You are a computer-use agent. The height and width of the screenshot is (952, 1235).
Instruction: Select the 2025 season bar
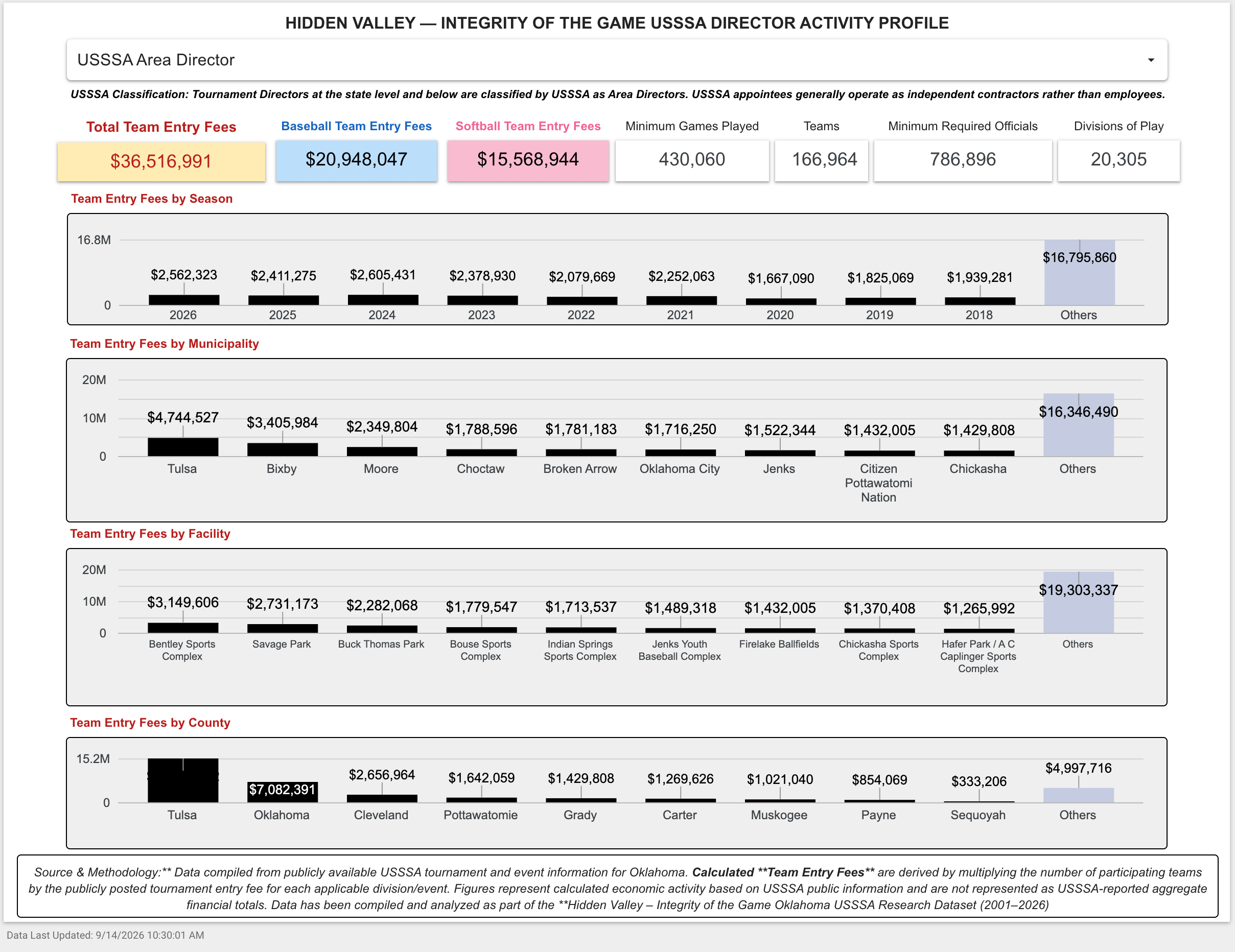coord(283,300)
